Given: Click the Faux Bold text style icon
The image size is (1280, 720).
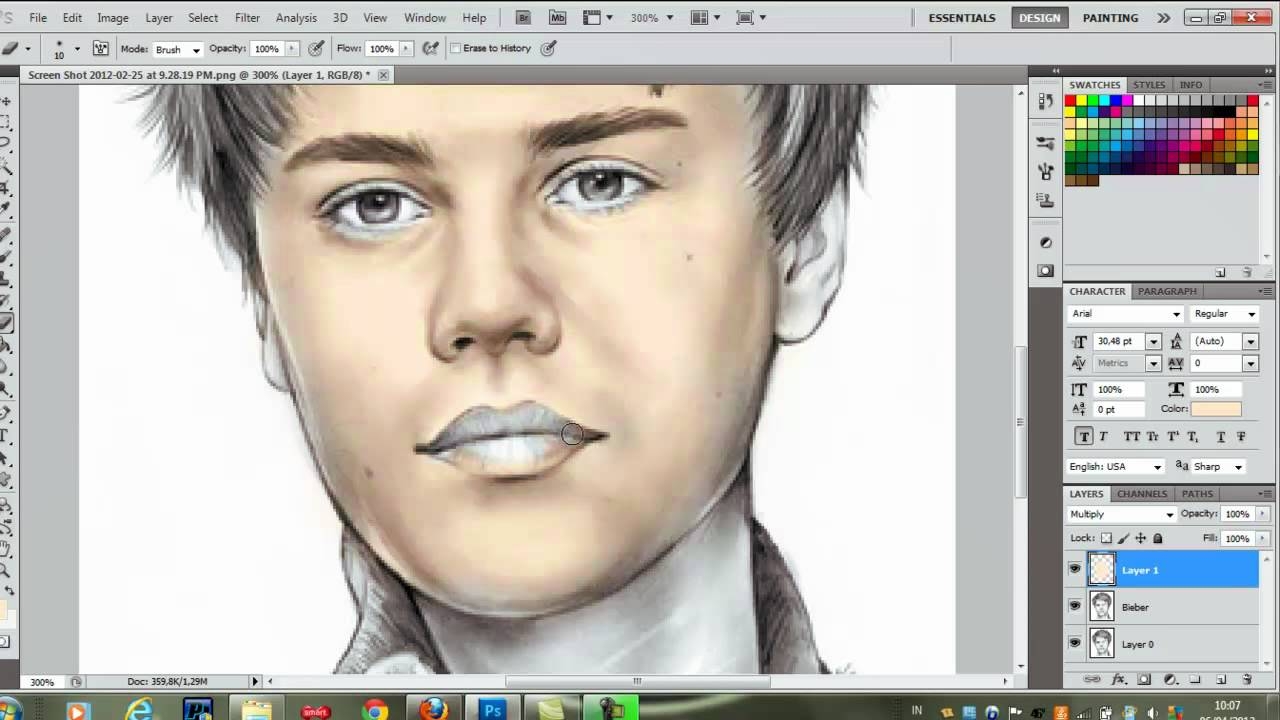Looking at the screenshot, I should point(1083,436).
